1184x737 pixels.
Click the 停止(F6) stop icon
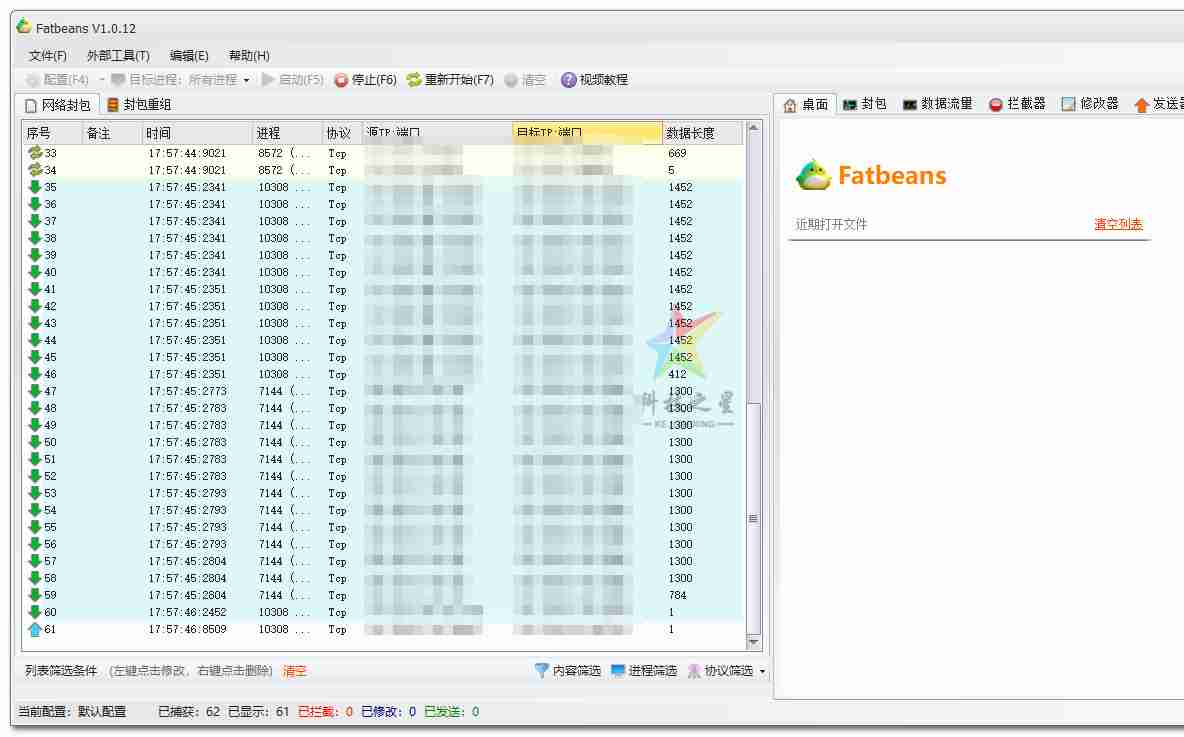point(340,80)
